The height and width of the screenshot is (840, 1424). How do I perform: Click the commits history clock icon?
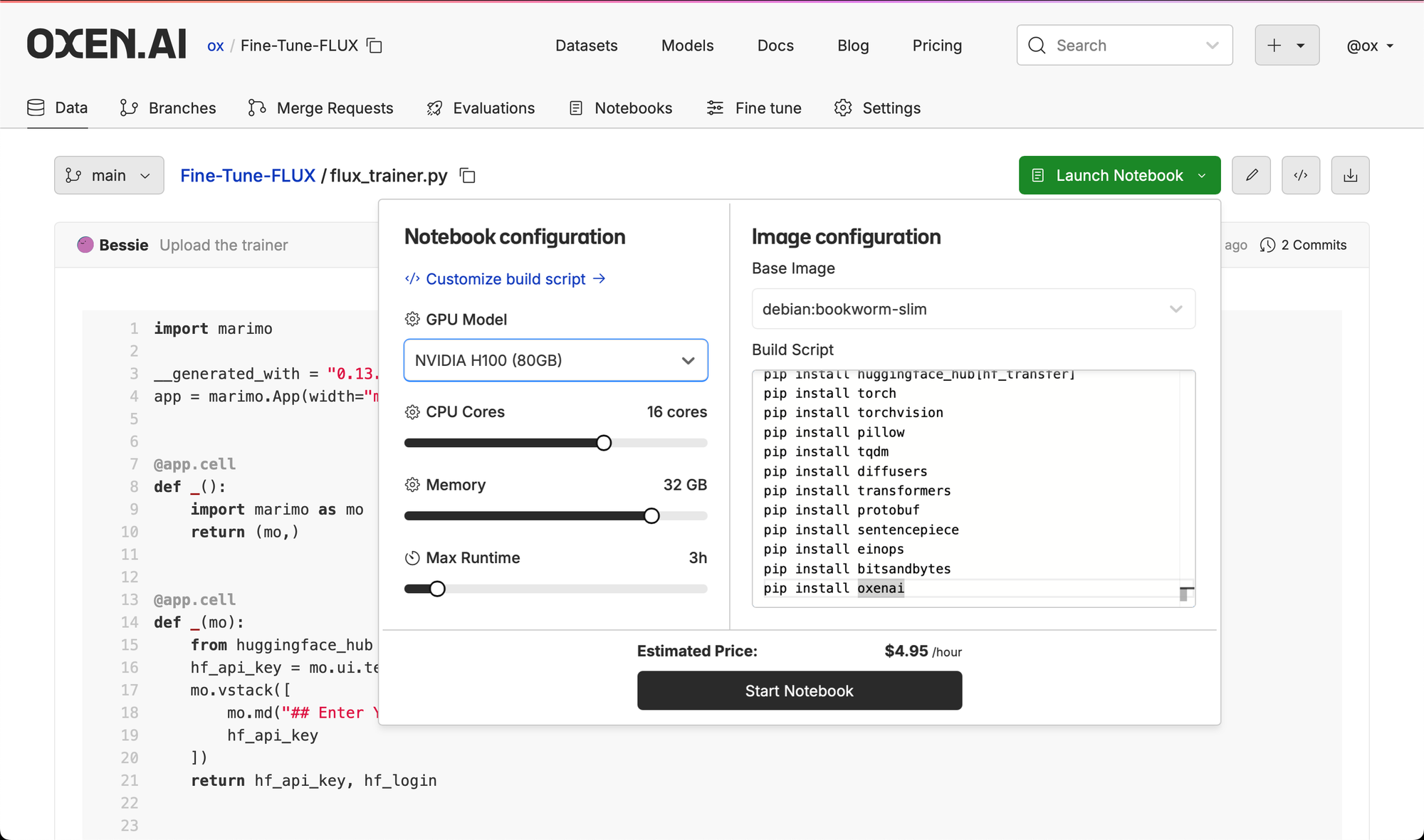1267,245
